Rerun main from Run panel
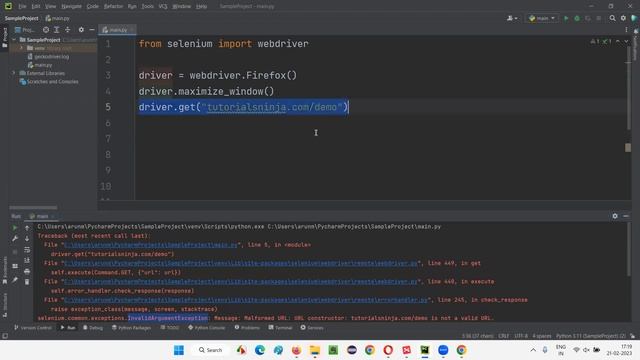The image size is (640, 360). pos(15,228)
